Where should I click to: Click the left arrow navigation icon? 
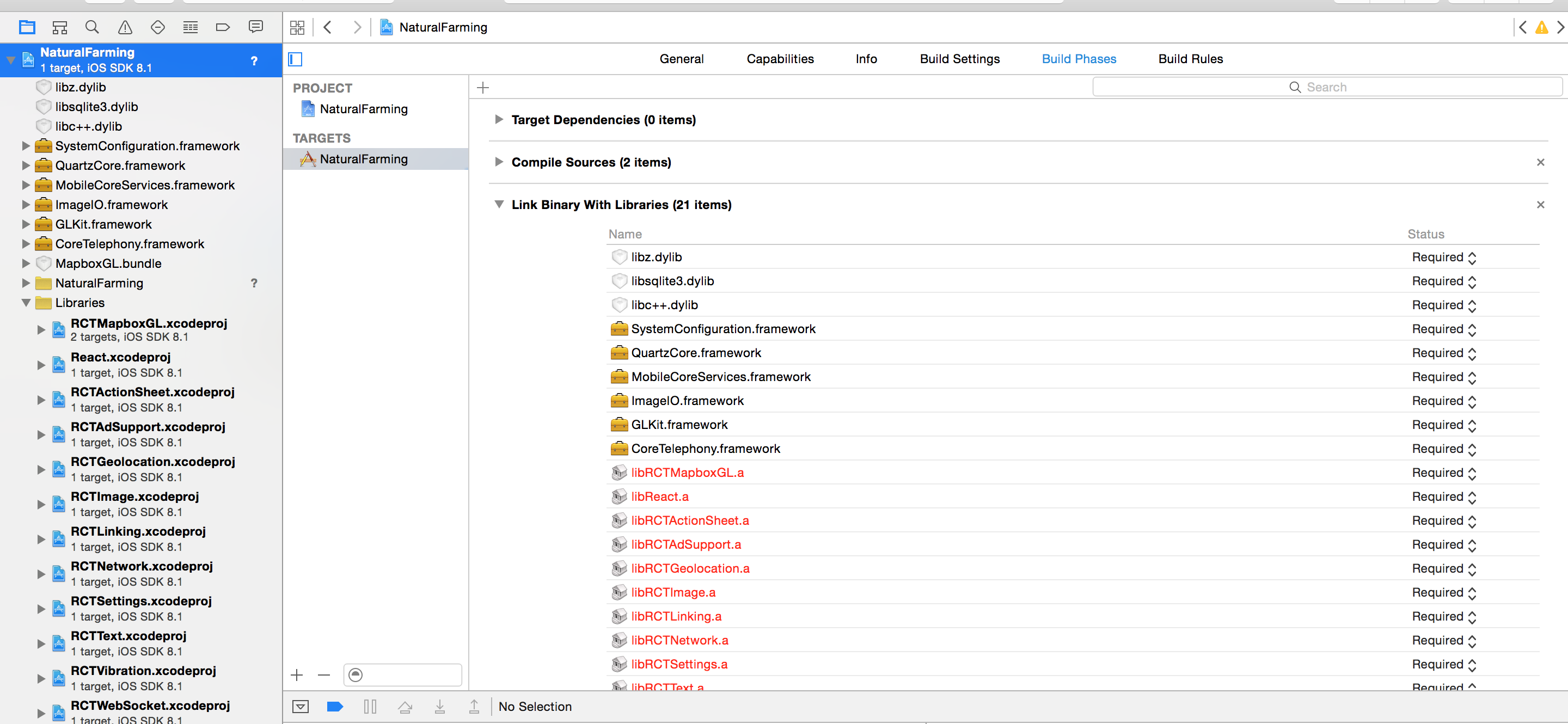coord(329,27)
